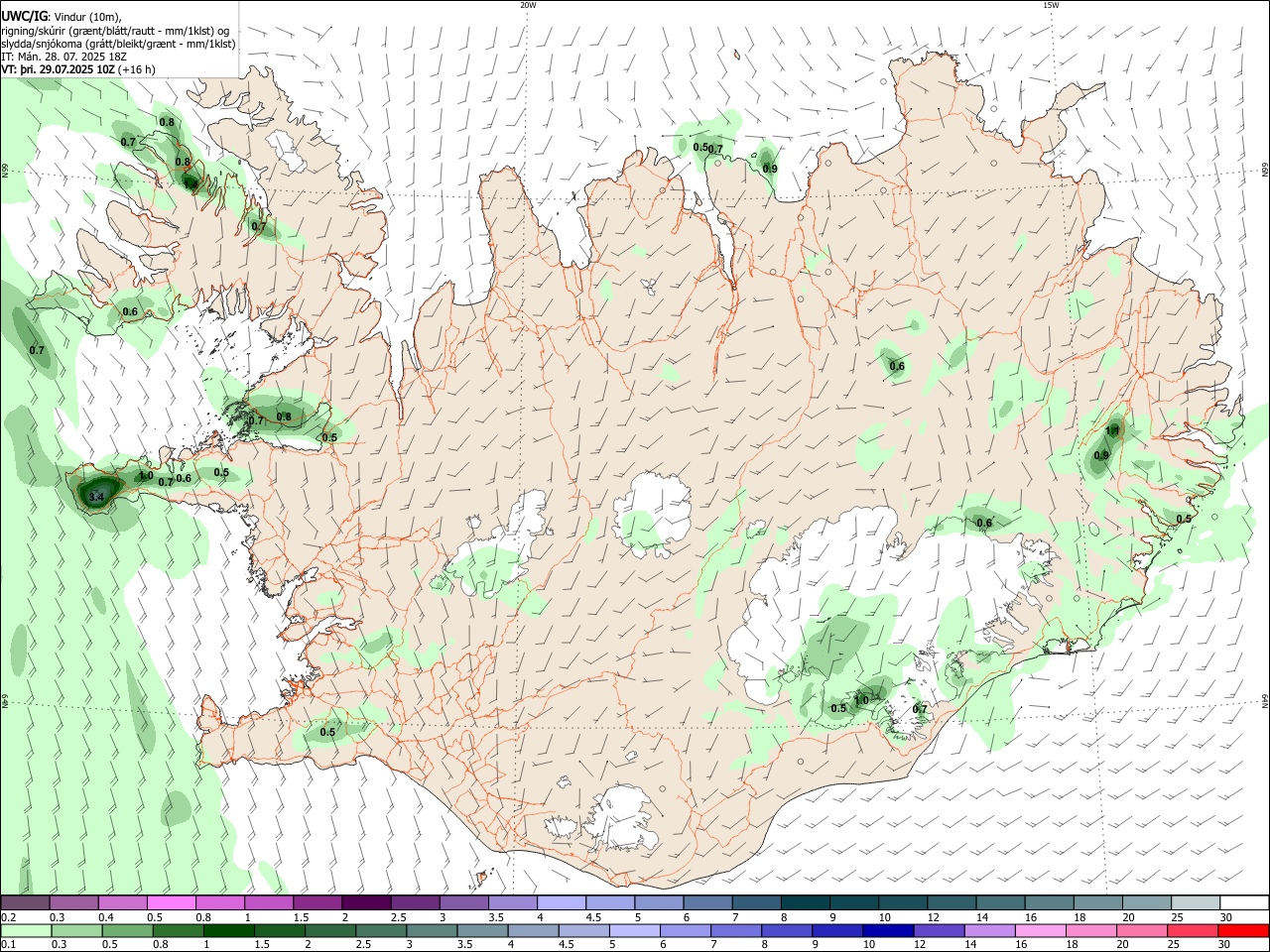Viewport: 1270px width, 952px height.
Task: Click the dark plum upper-legend swatch between 2 and 2.5
Action: (x=367, y=903)
